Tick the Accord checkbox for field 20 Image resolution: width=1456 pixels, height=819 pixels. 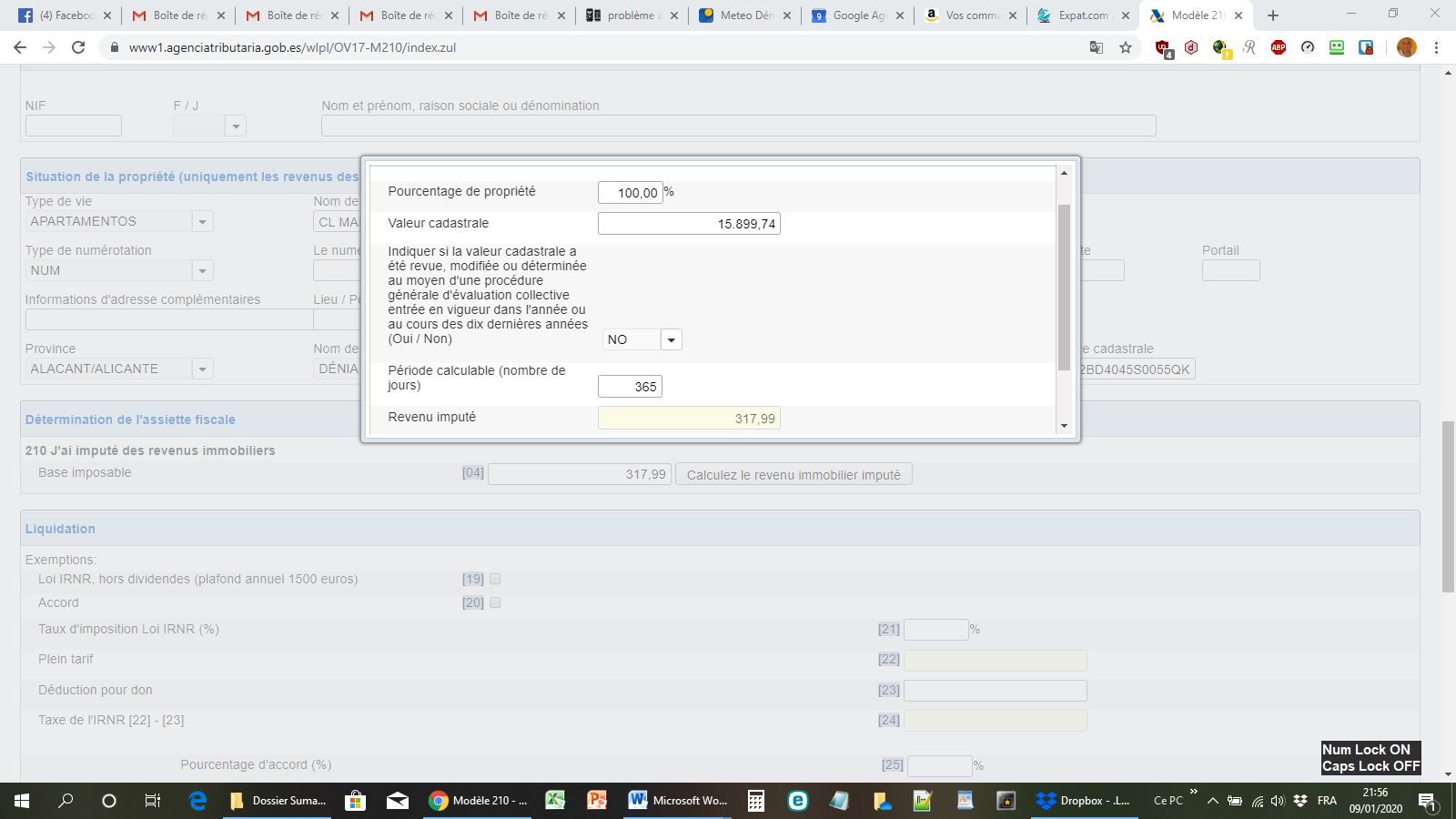click(x=495, y=602)
